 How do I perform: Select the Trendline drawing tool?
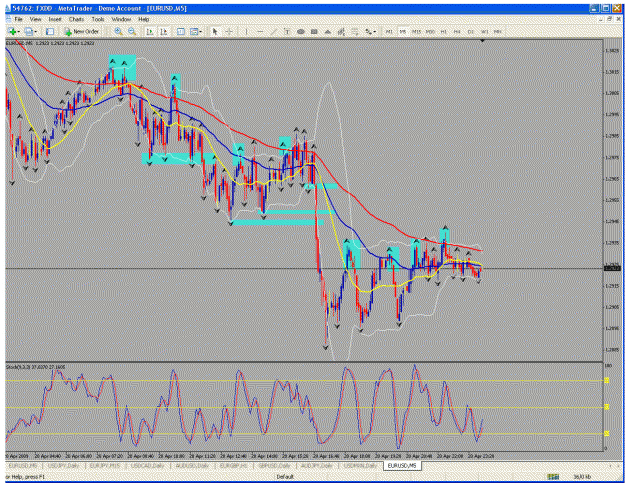[274, 31]
